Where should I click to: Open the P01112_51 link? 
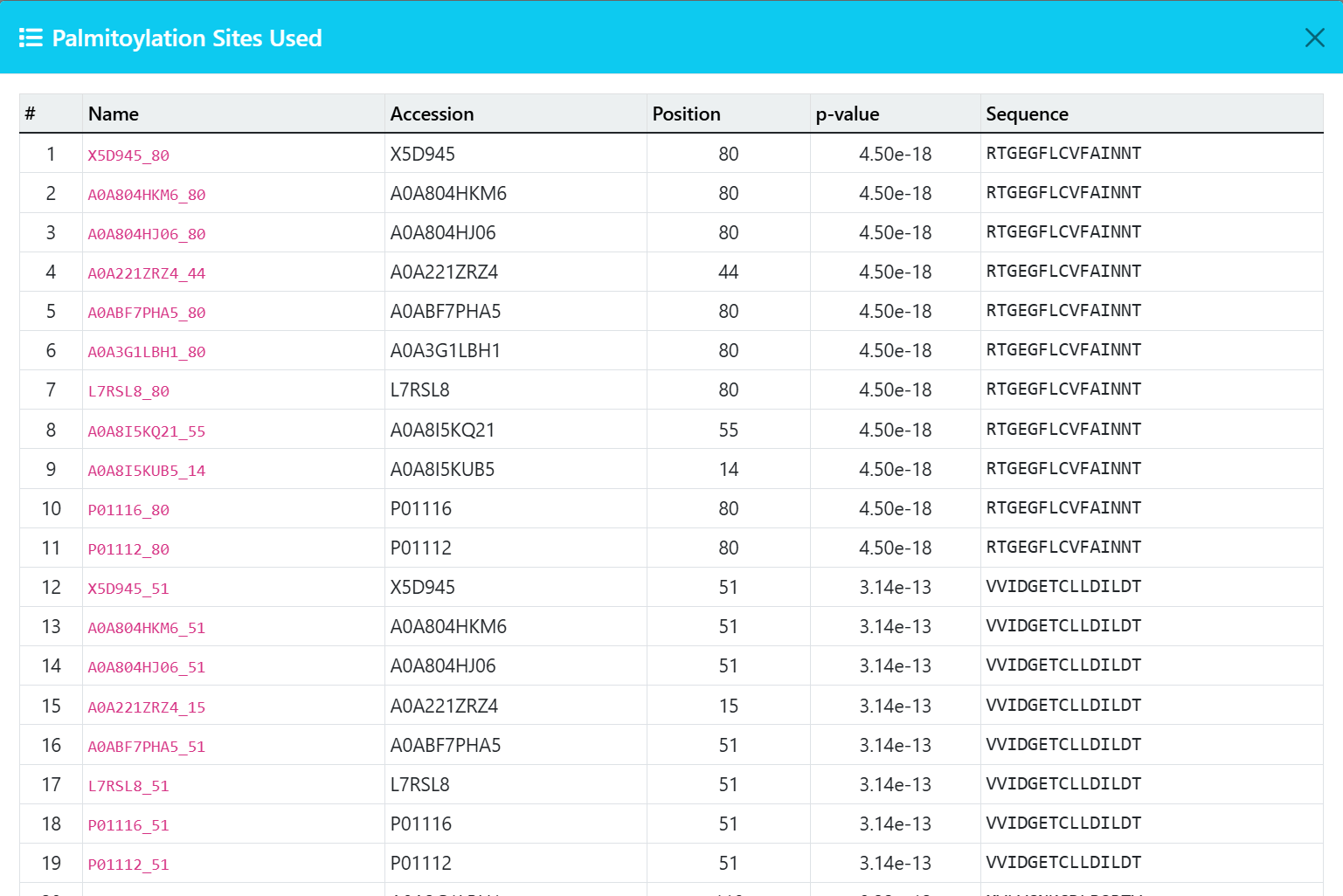[x=128, y=865]
